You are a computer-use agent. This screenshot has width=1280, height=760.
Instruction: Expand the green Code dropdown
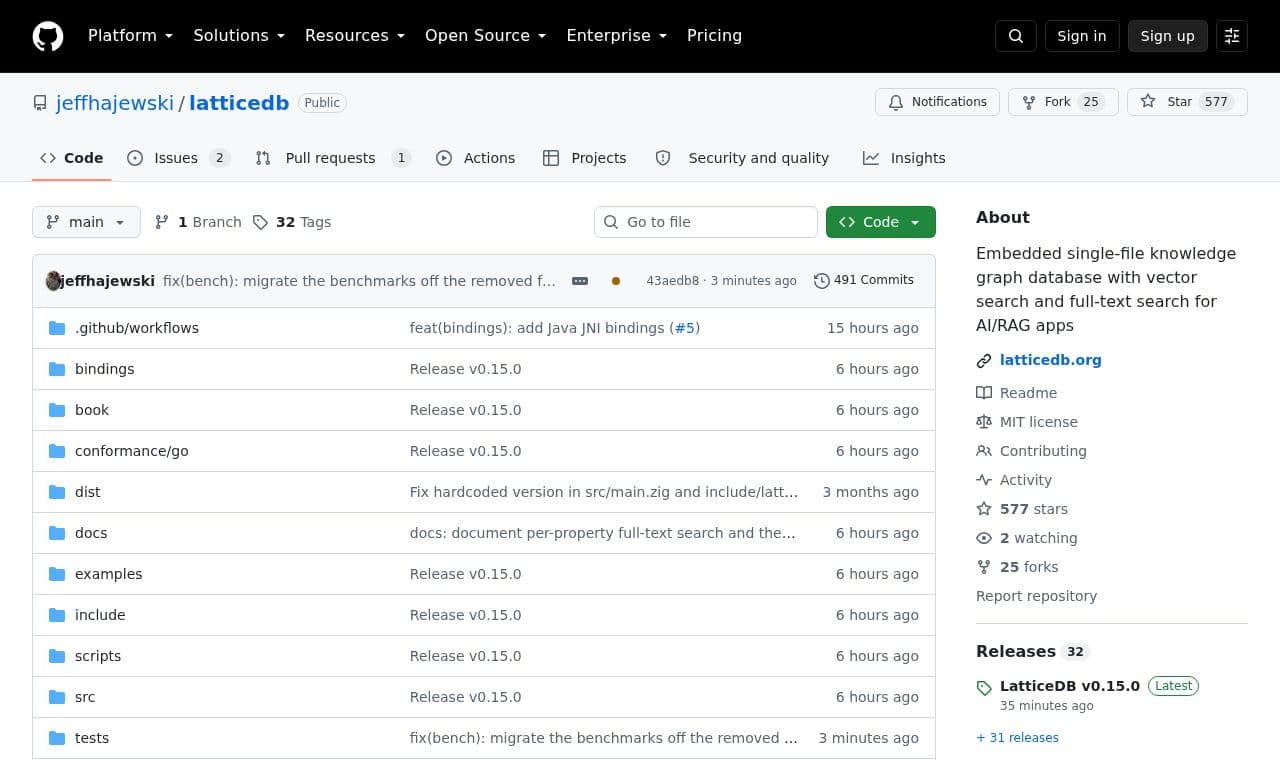click(x=881, y=222)
